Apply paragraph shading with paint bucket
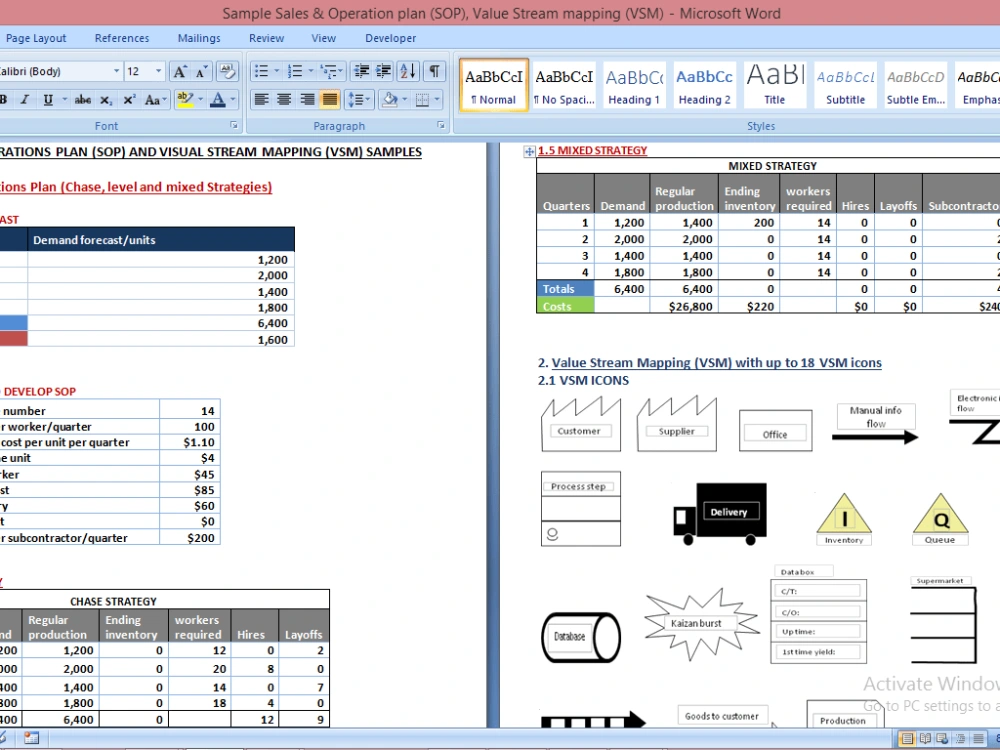This screenshot has height=750, width=1000. [x=390, y=99]
